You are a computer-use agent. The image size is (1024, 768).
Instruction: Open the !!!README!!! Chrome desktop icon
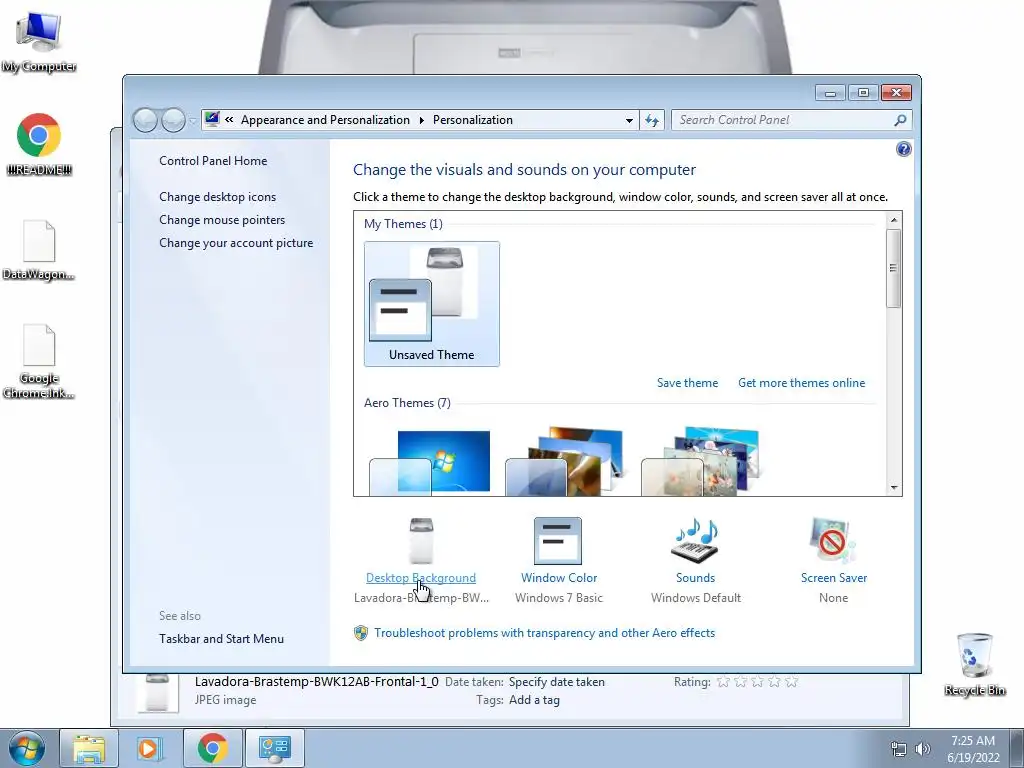coord(39,144)
